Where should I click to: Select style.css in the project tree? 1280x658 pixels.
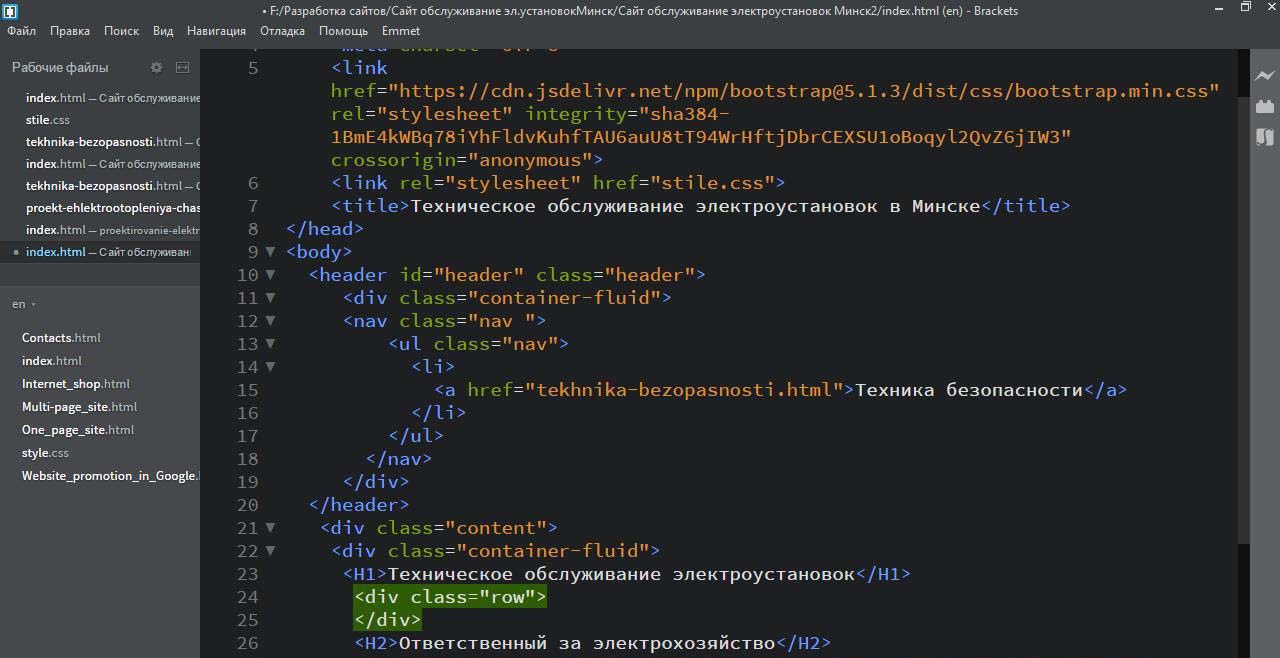click(x=45, y=453)
